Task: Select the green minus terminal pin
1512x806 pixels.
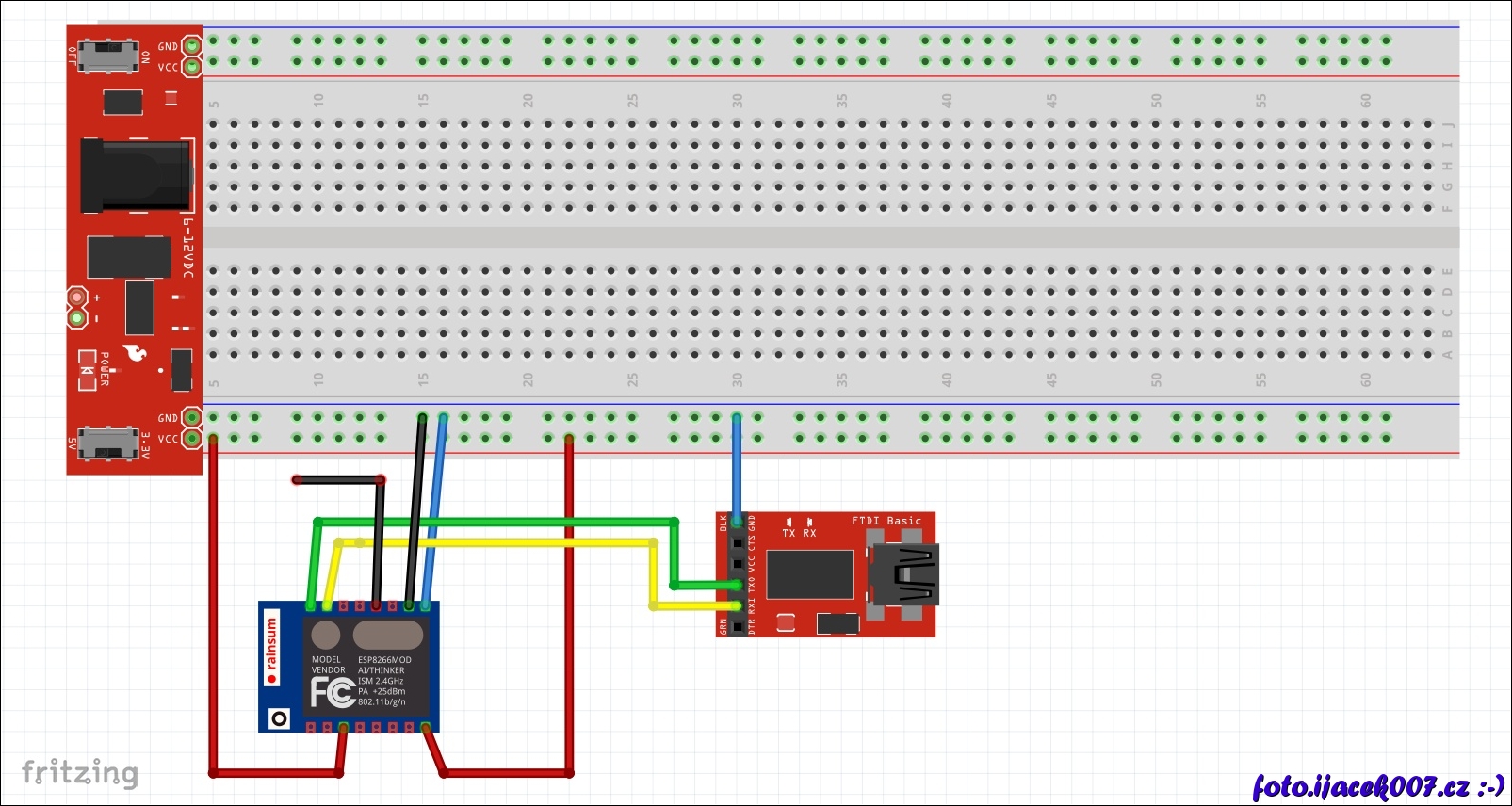Action: point(77,318)
